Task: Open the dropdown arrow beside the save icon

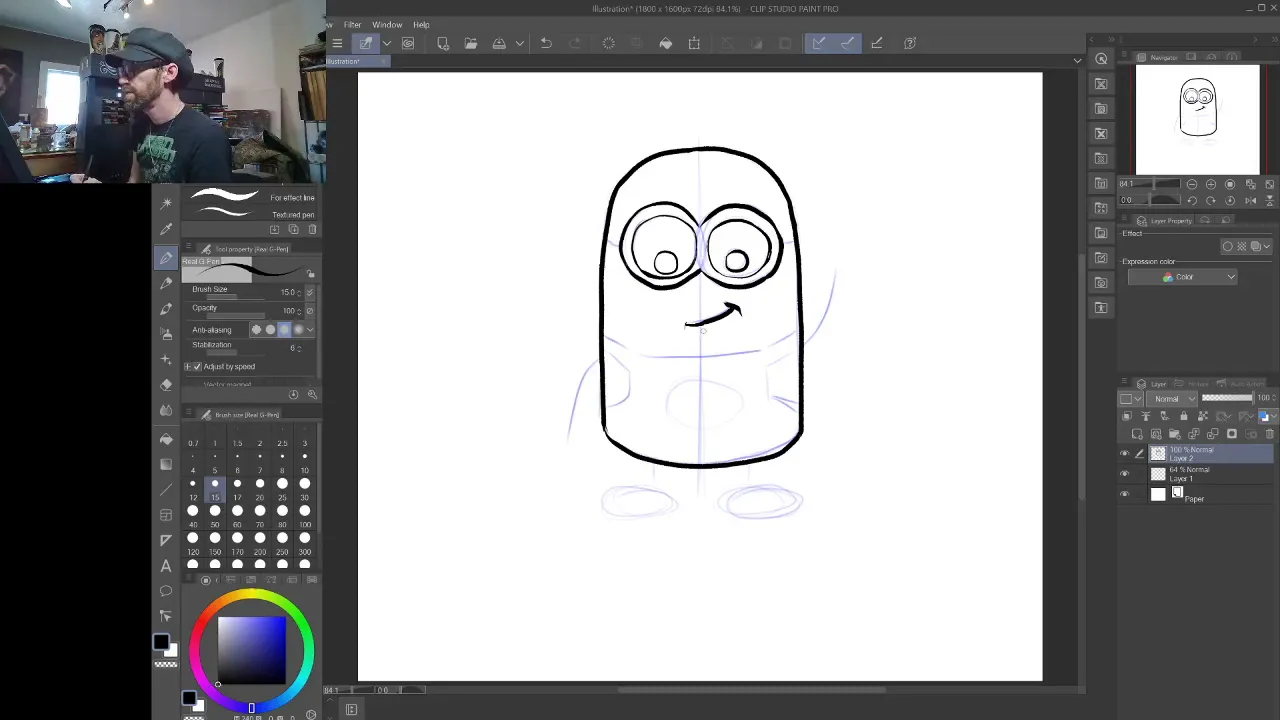Action: (519, 43)
